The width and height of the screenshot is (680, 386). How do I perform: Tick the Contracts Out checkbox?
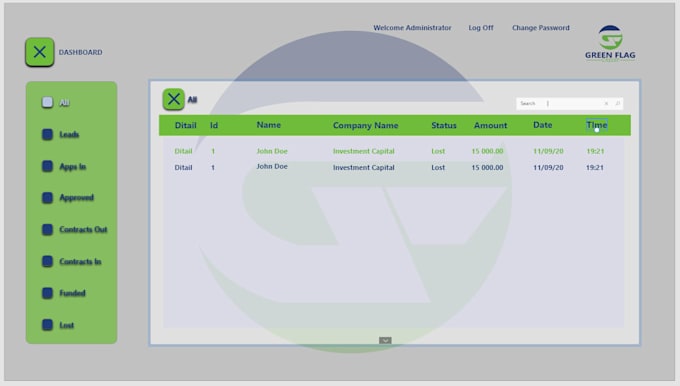coord(47,229)
